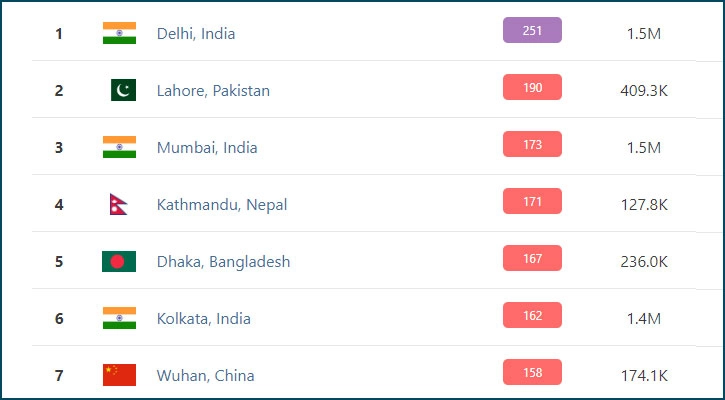Screen dimensions: 725x400
Task: Click the China flag beside Wuhan
Action: (119, 375)
